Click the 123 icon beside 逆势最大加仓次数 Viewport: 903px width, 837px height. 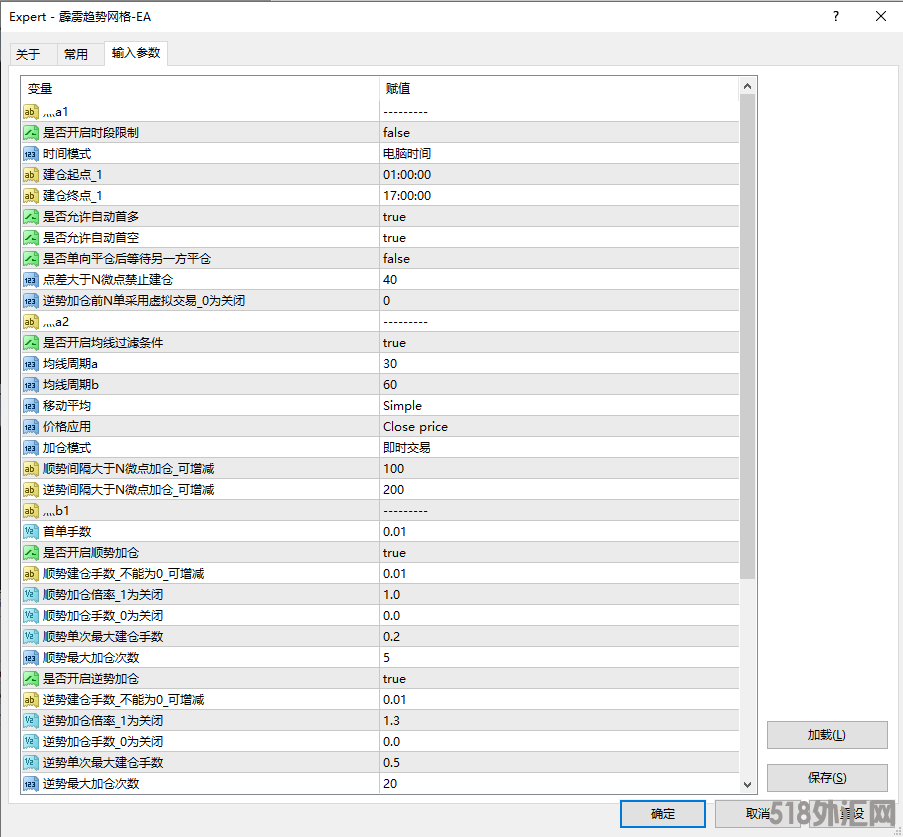point(30,783)
